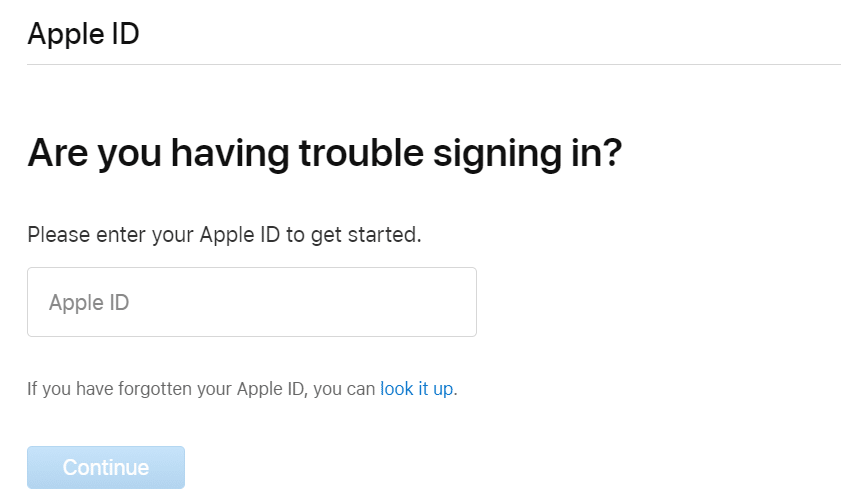Click the right end of the Apple ID textbox
Image resolution: width=841 pixels, height=502 pixels.
[x=455, y=302]
